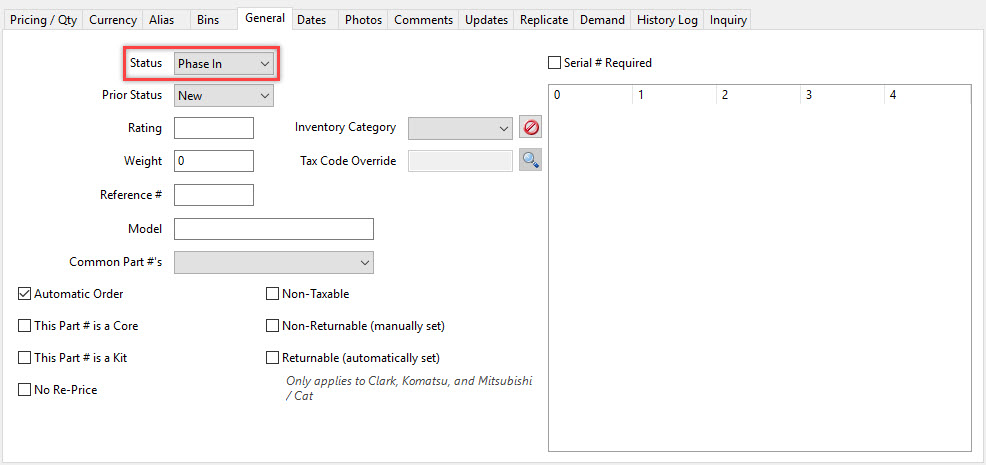Select the Reference # input box
Screen dimensions: 986x465
click(x=214, y=194)
